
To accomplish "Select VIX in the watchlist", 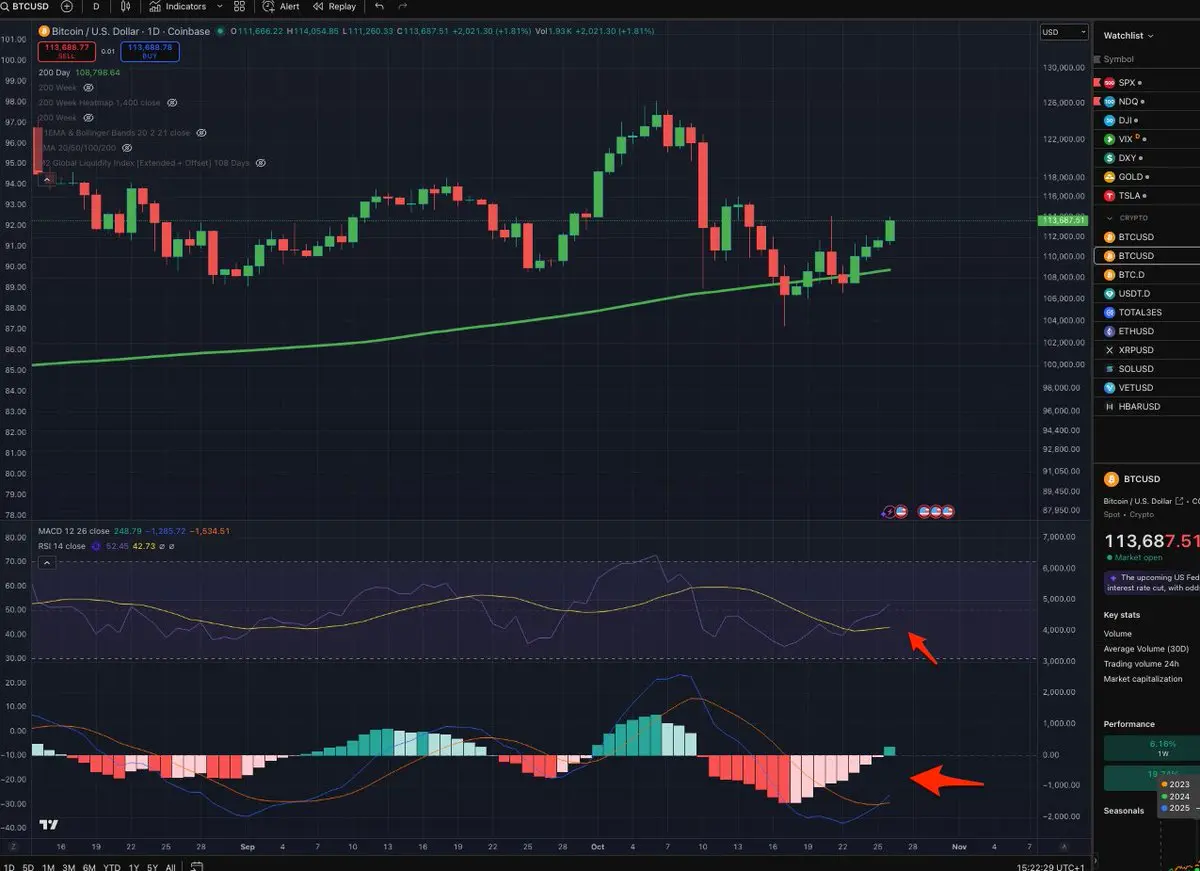I will pos(1147,139).
